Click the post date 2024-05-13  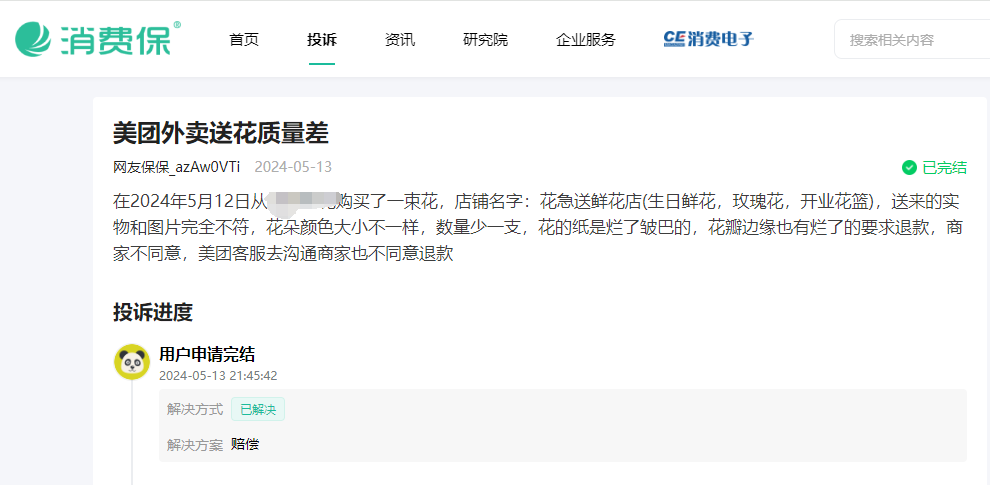[293, 167]
